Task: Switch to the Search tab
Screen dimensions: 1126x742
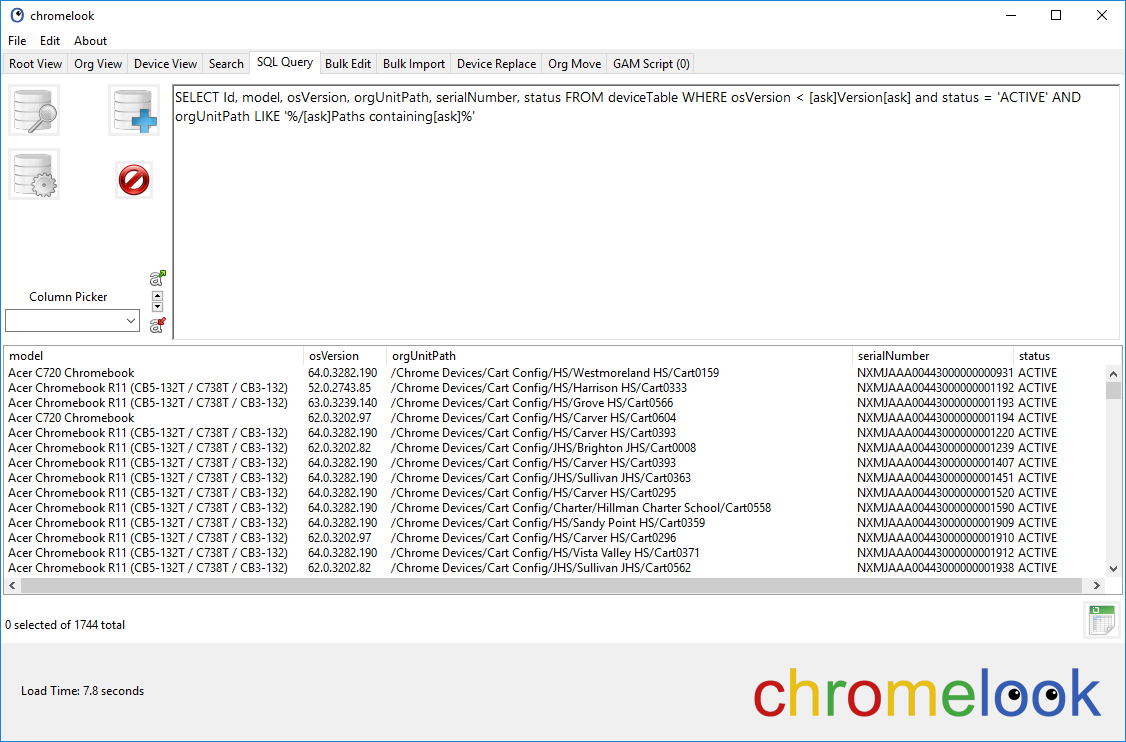Action: (x=226, y=64)
